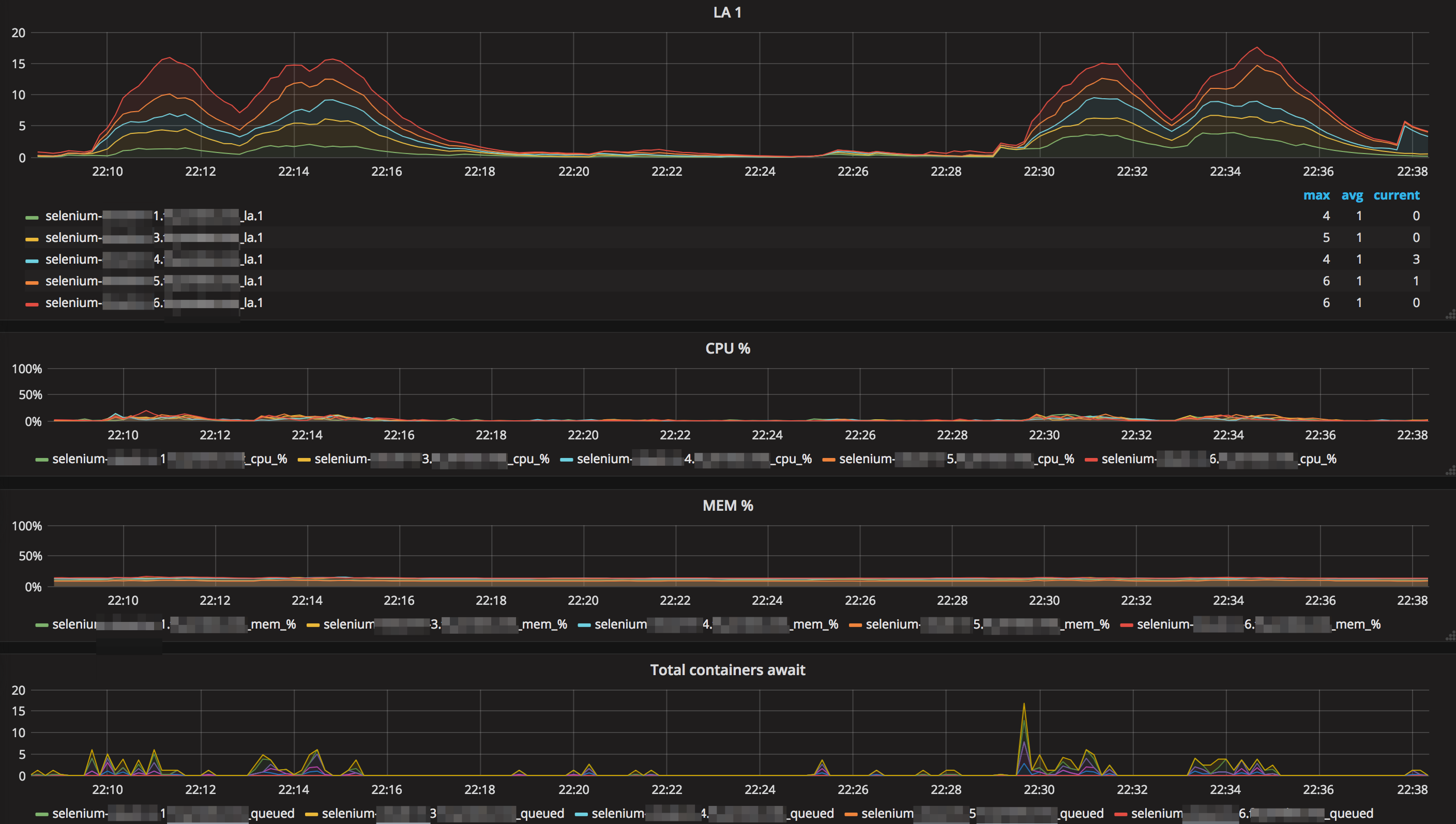Click red color swatch of selenium 6 la.1
This screenshot has width=1456, height=824.
tap(32, 304)
